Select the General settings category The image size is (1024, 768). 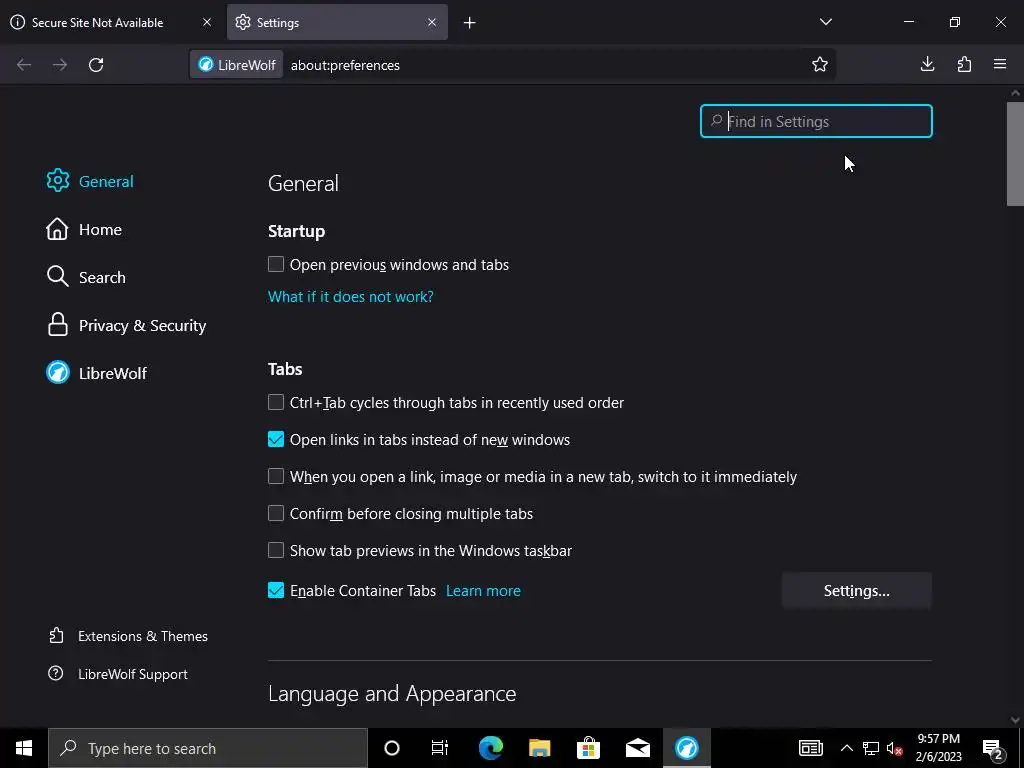click(x=90, y=181)
